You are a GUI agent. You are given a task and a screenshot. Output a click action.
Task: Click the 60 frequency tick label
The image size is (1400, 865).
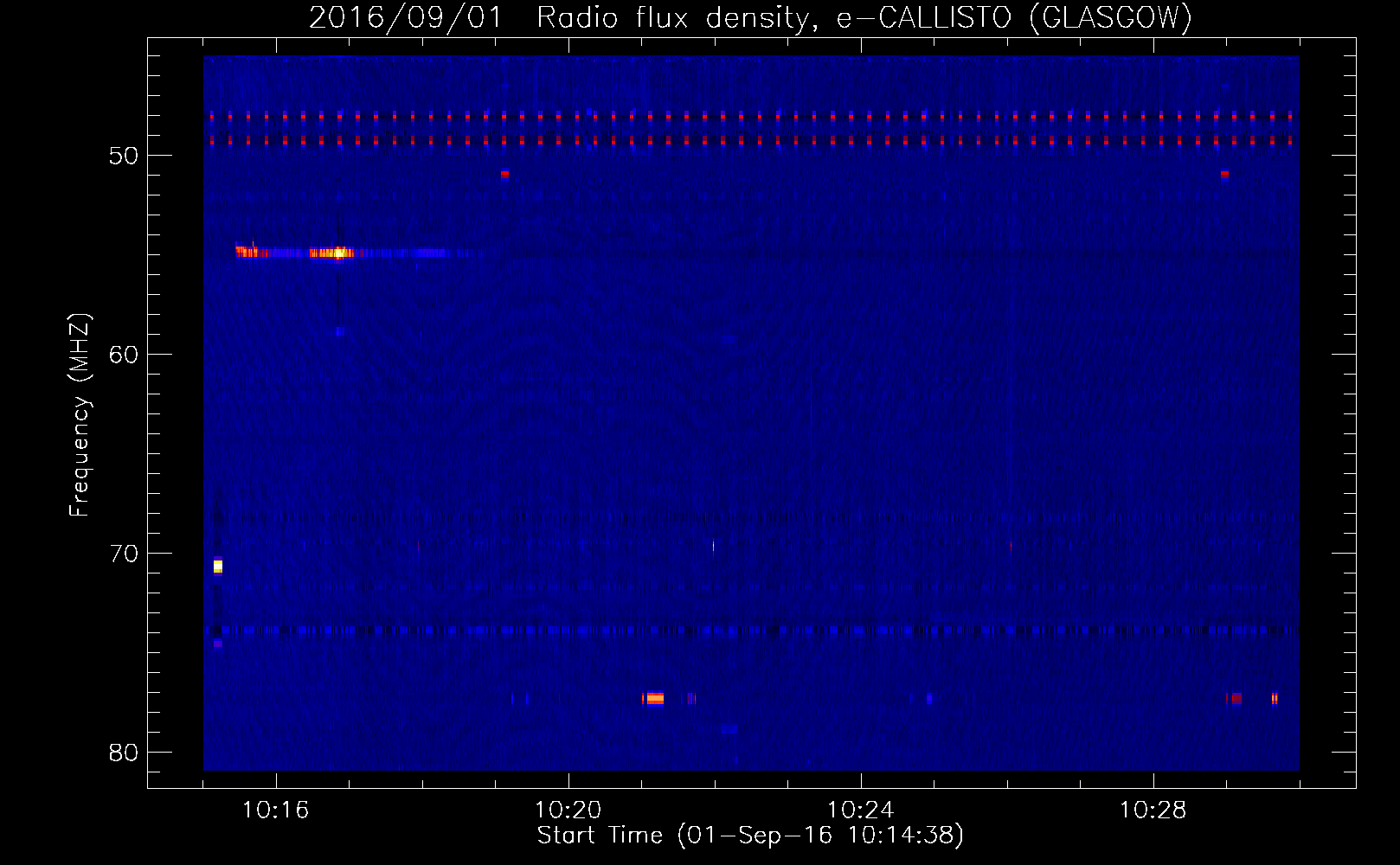pos(124,355)
